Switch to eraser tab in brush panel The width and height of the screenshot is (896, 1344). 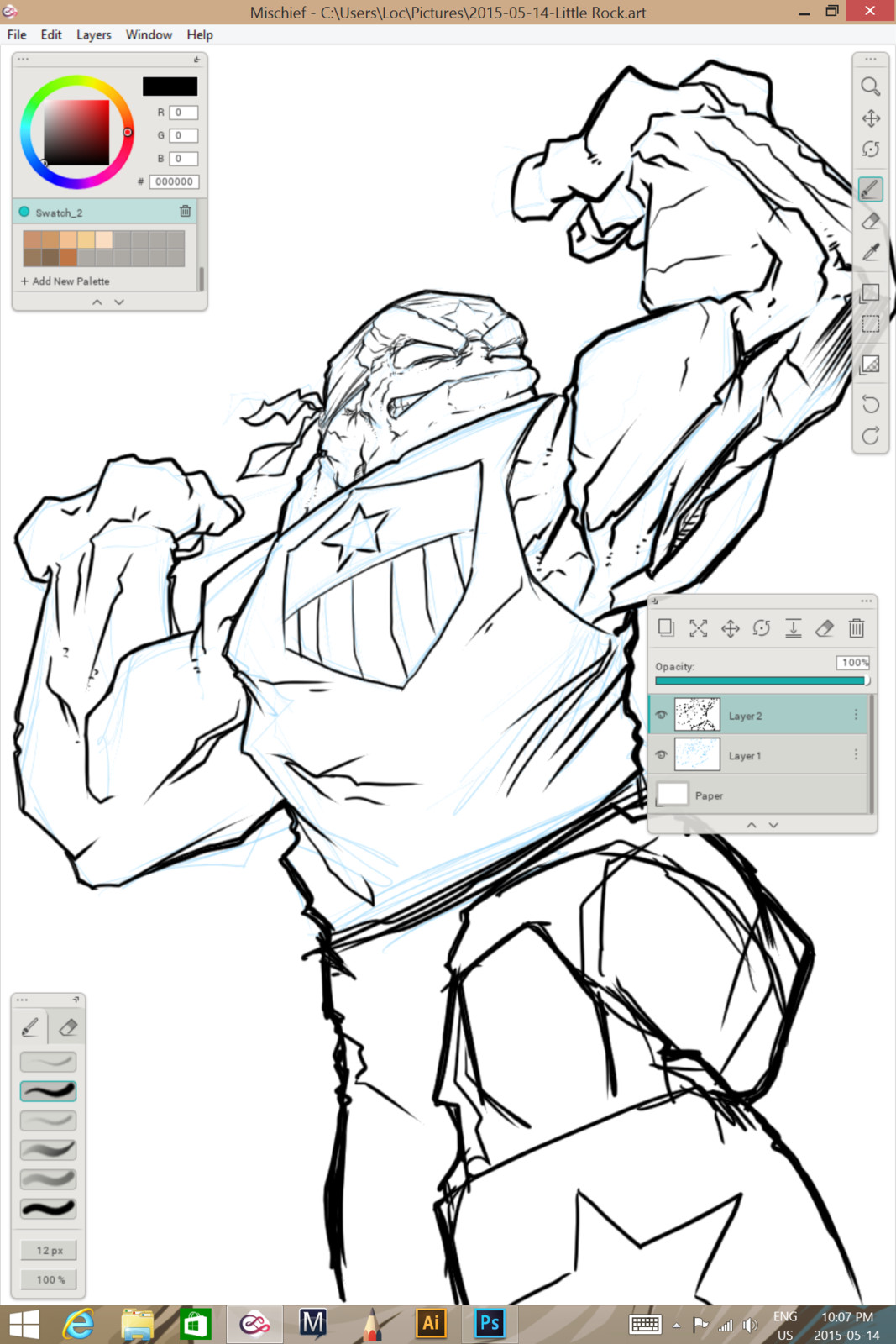(x=68, y=1026)
